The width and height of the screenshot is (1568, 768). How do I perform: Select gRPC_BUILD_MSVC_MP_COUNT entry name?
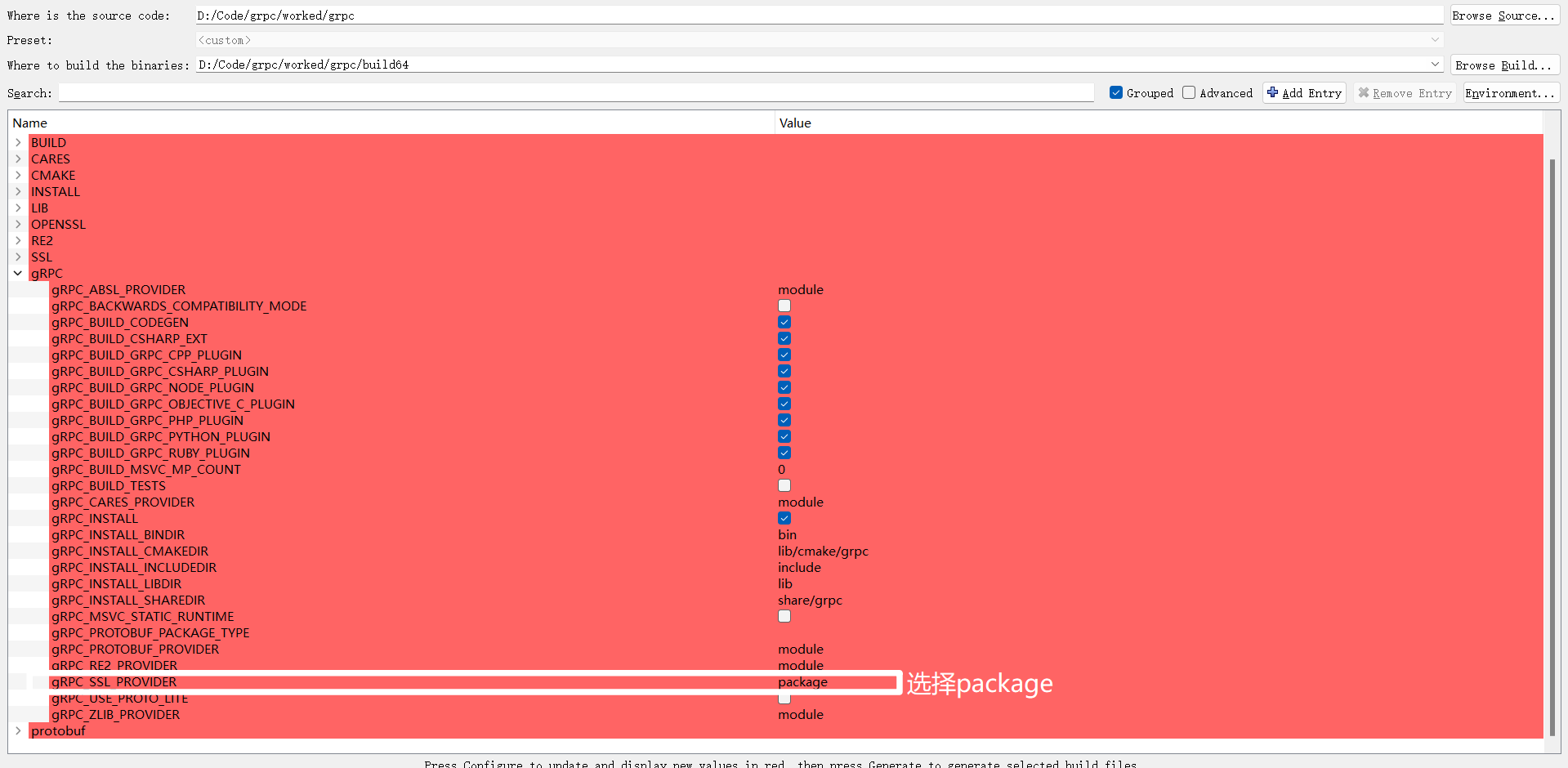[146, 470]
